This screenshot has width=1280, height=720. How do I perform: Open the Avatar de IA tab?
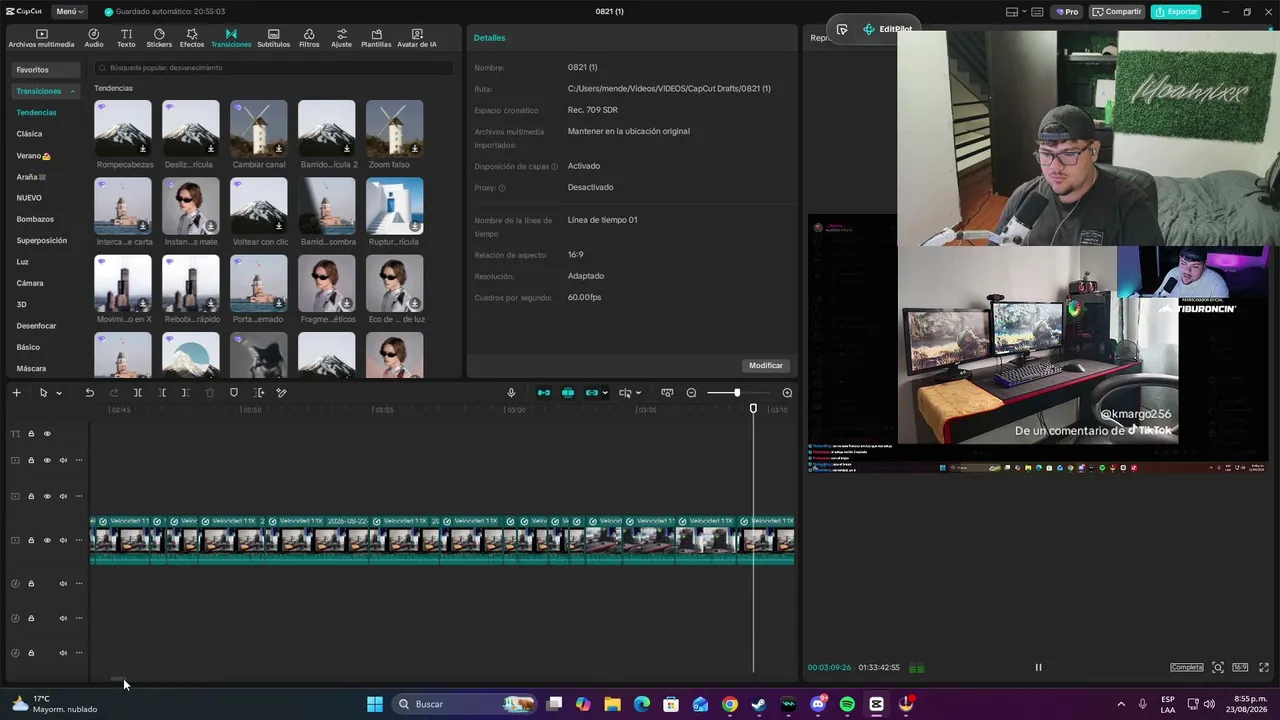pos(417,38)
